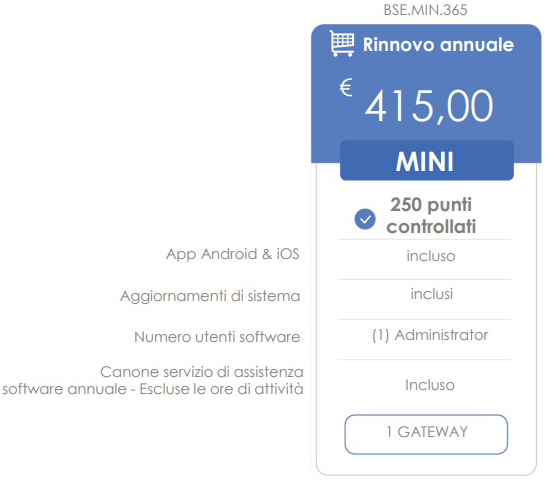Select the MINI plan badge
550x500 pixels.
tap(427, 160)
